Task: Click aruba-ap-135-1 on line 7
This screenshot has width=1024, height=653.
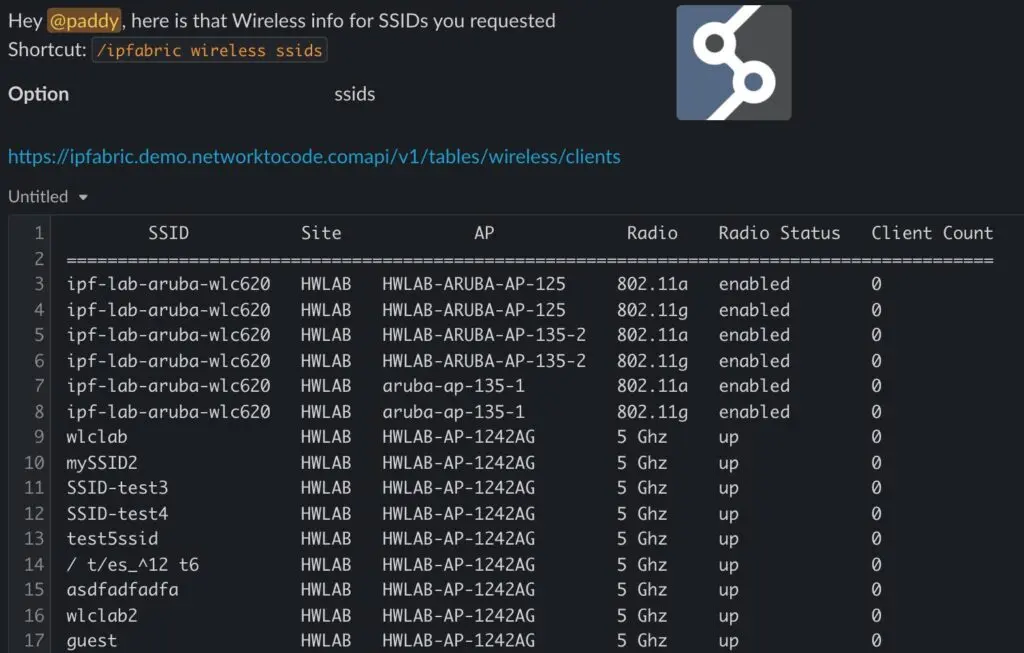Action: click(x=453, y=386)
